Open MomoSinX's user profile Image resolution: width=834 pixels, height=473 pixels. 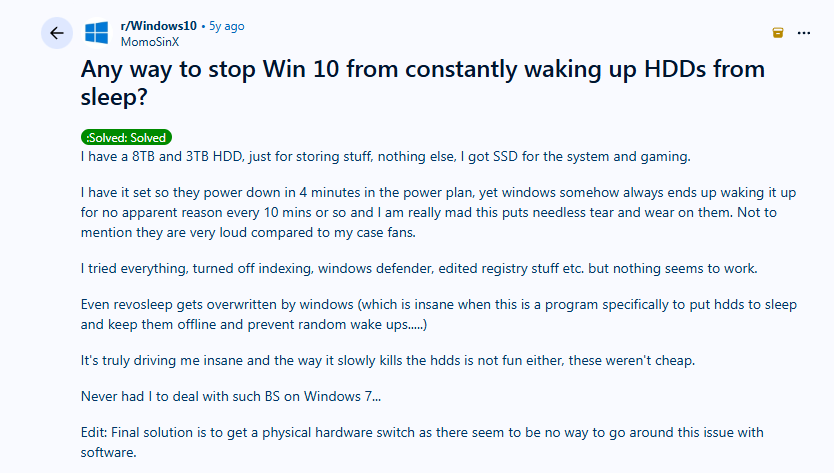[x=149, y=41]
